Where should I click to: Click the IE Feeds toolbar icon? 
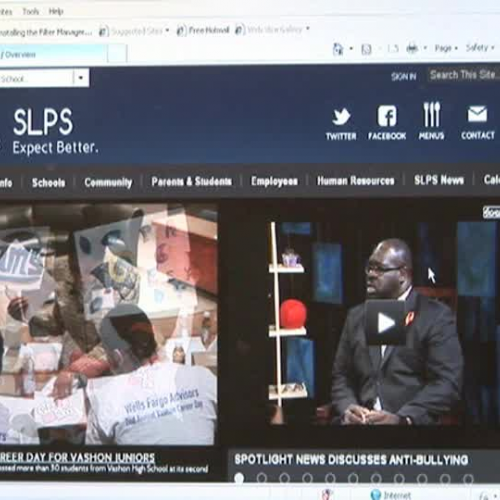(x=366, y=49)
